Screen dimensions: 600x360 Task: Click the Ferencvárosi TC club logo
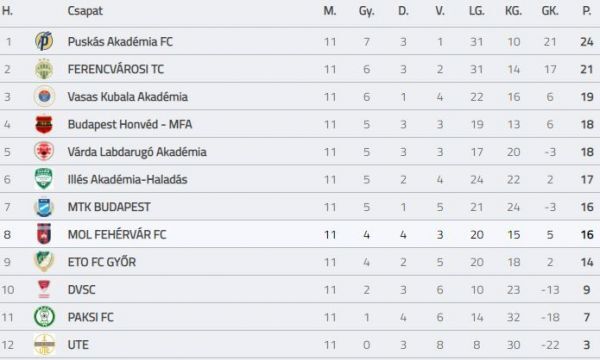44,69
